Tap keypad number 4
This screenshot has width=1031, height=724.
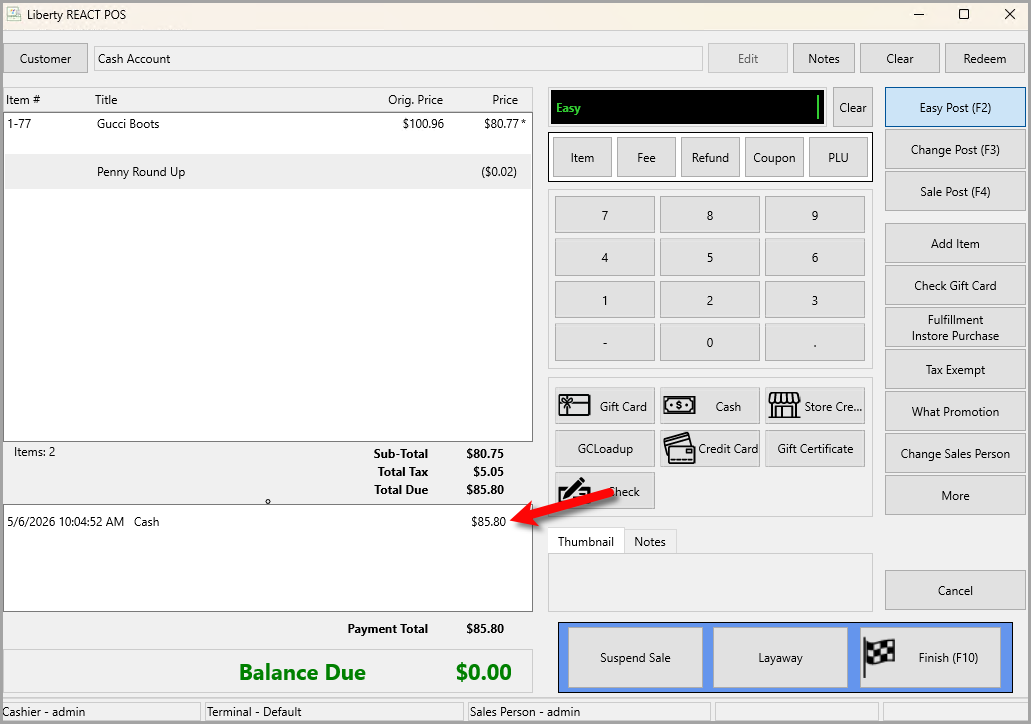tap(604, 257)
